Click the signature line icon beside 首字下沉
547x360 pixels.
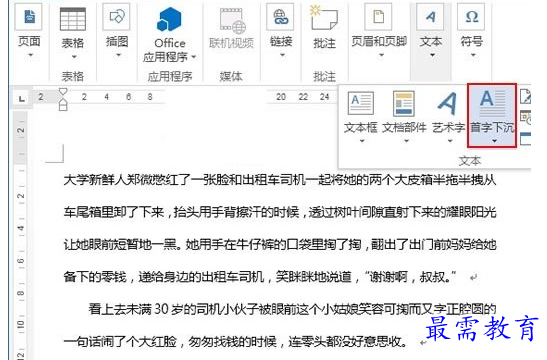tap(525, 97)
